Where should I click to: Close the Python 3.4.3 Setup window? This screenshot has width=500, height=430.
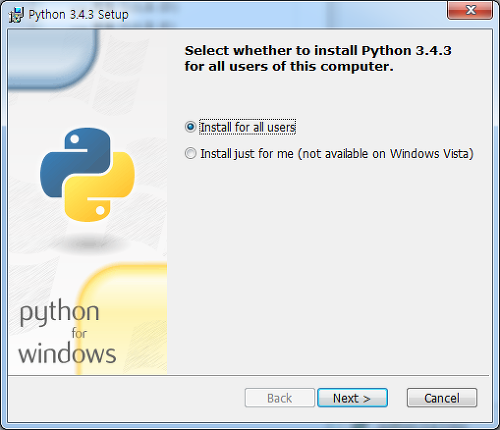(x=470, y=10)
